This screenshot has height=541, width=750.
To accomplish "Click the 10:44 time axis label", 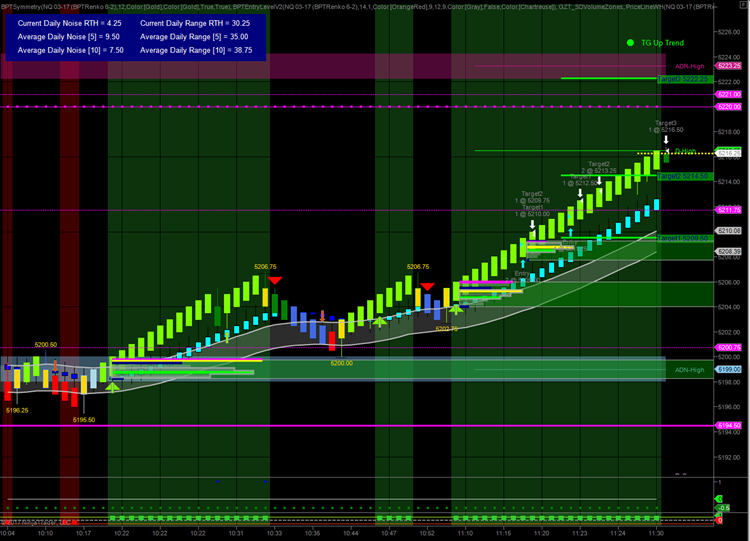I will [351, 533].
